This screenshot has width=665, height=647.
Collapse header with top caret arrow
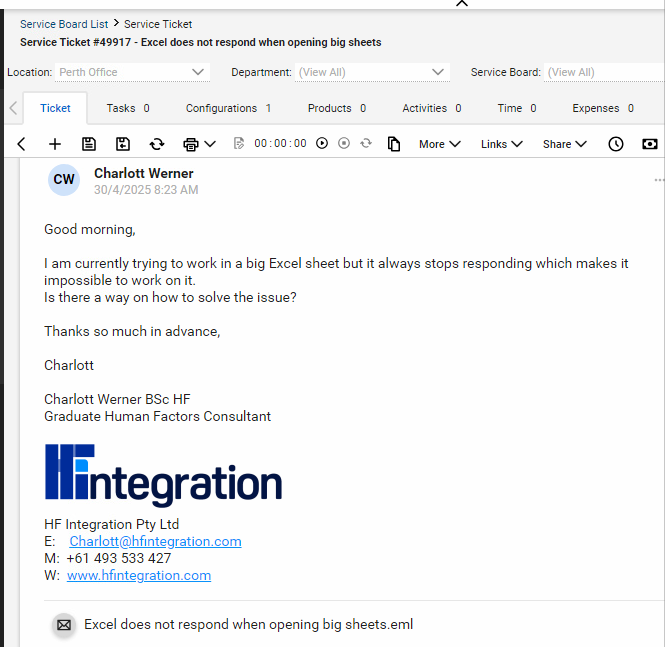462,3
